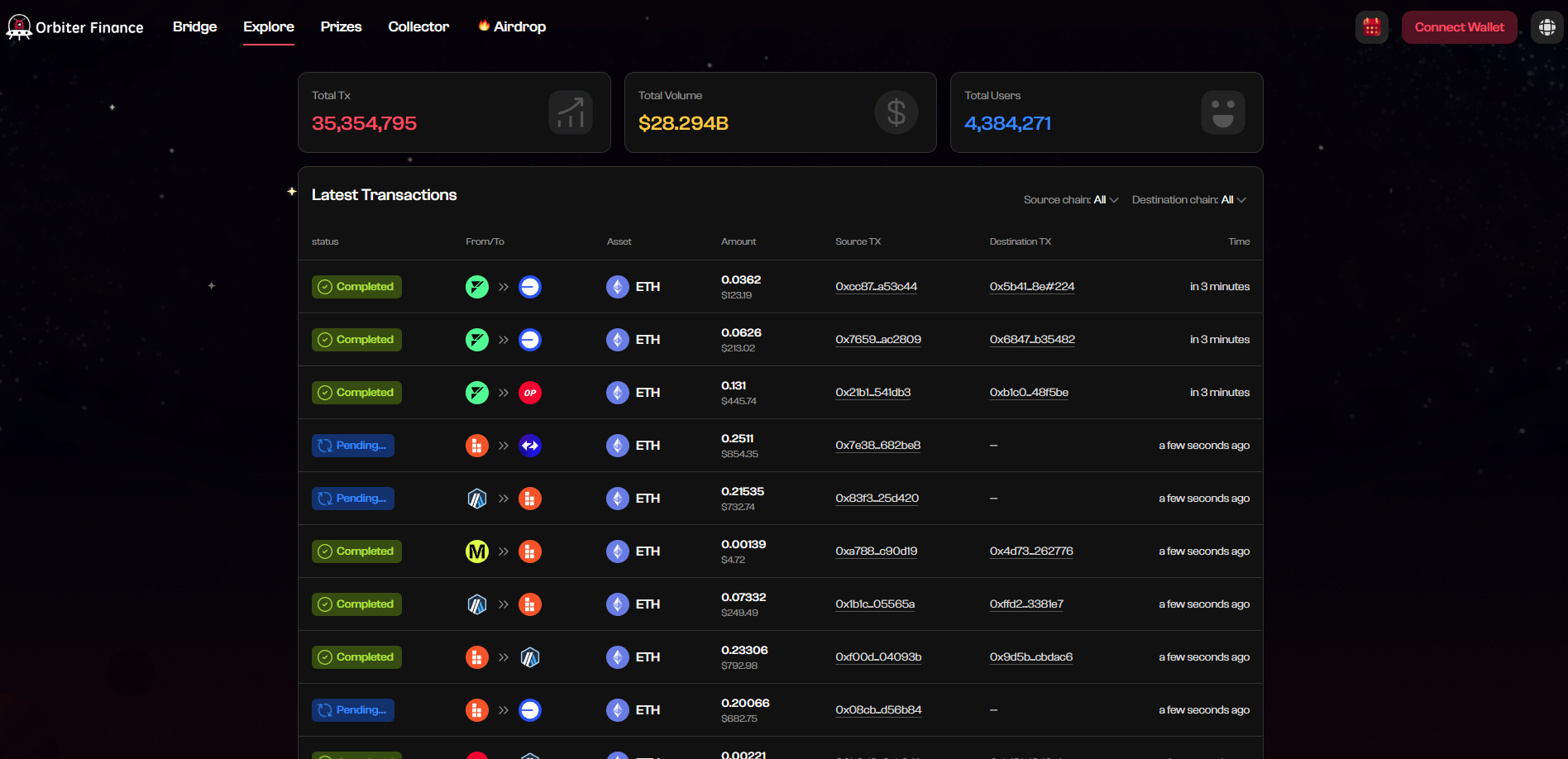Expand the Source chain filter dropdown
The width and height of the screenshot is (1568, 759).
[1071, 200]
